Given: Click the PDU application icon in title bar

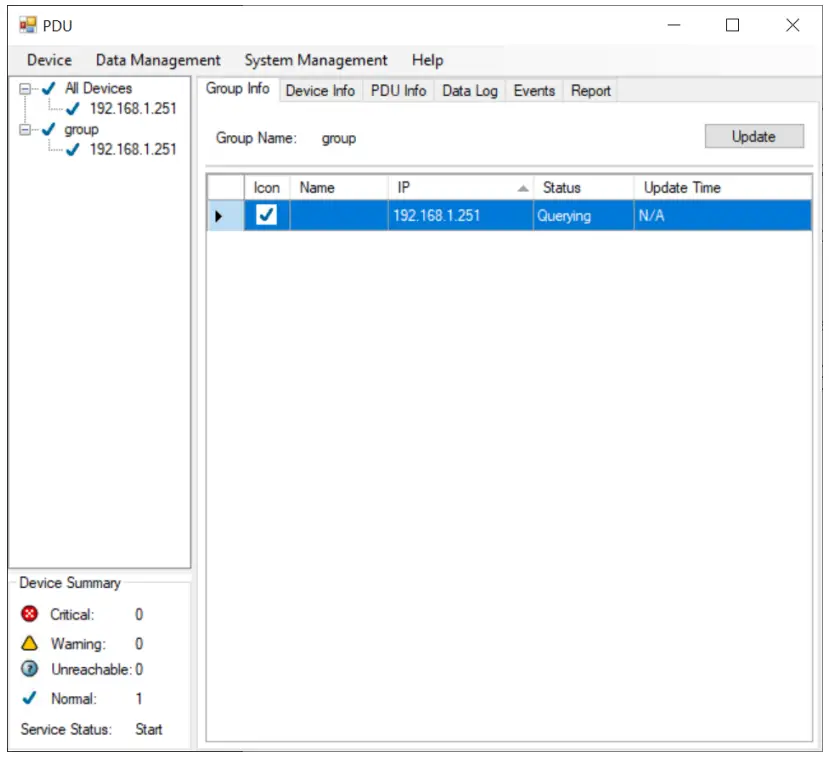Looking at the screenshot, I should coord(27,25).
